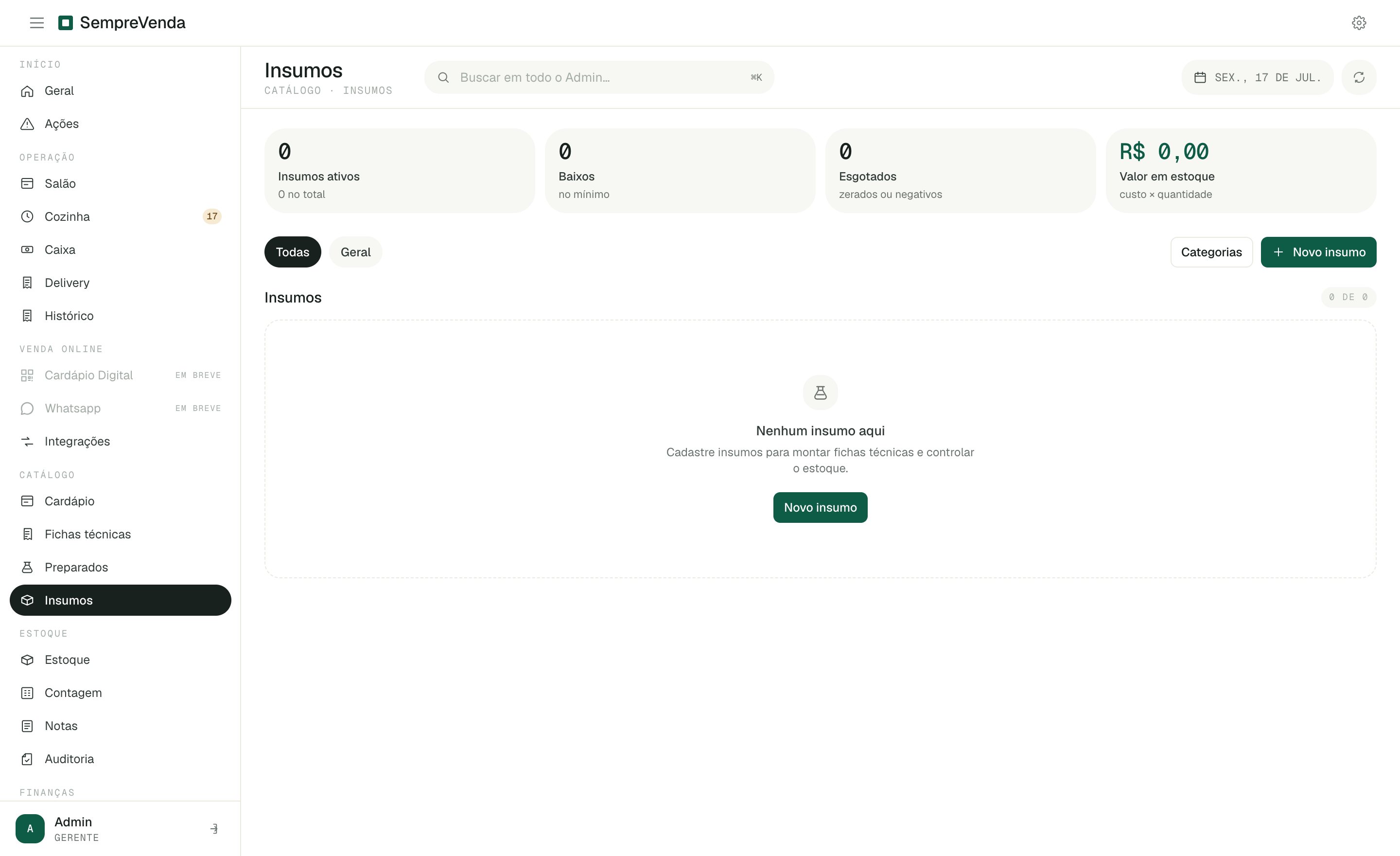Click the top Novo insumo button with plus
This screenshot has width=1400, height=856.
pyautogui.click(x=1318, y=252)
